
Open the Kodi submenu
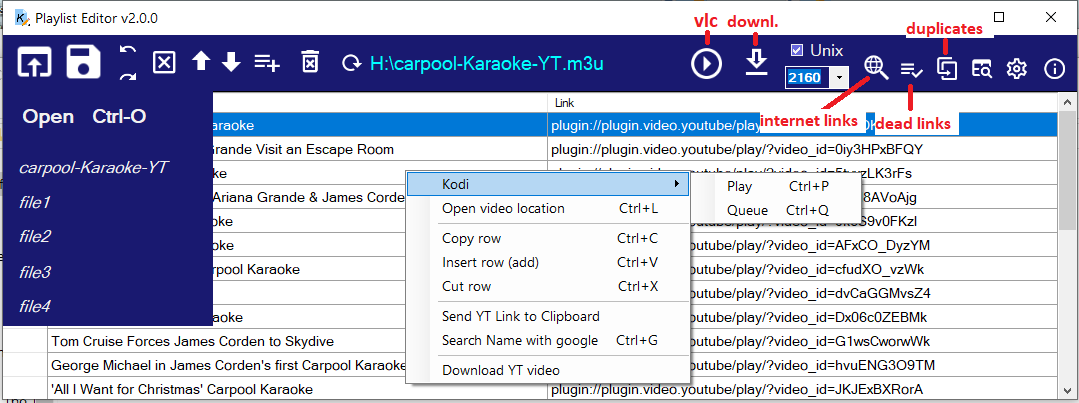(x=548, y=184)
